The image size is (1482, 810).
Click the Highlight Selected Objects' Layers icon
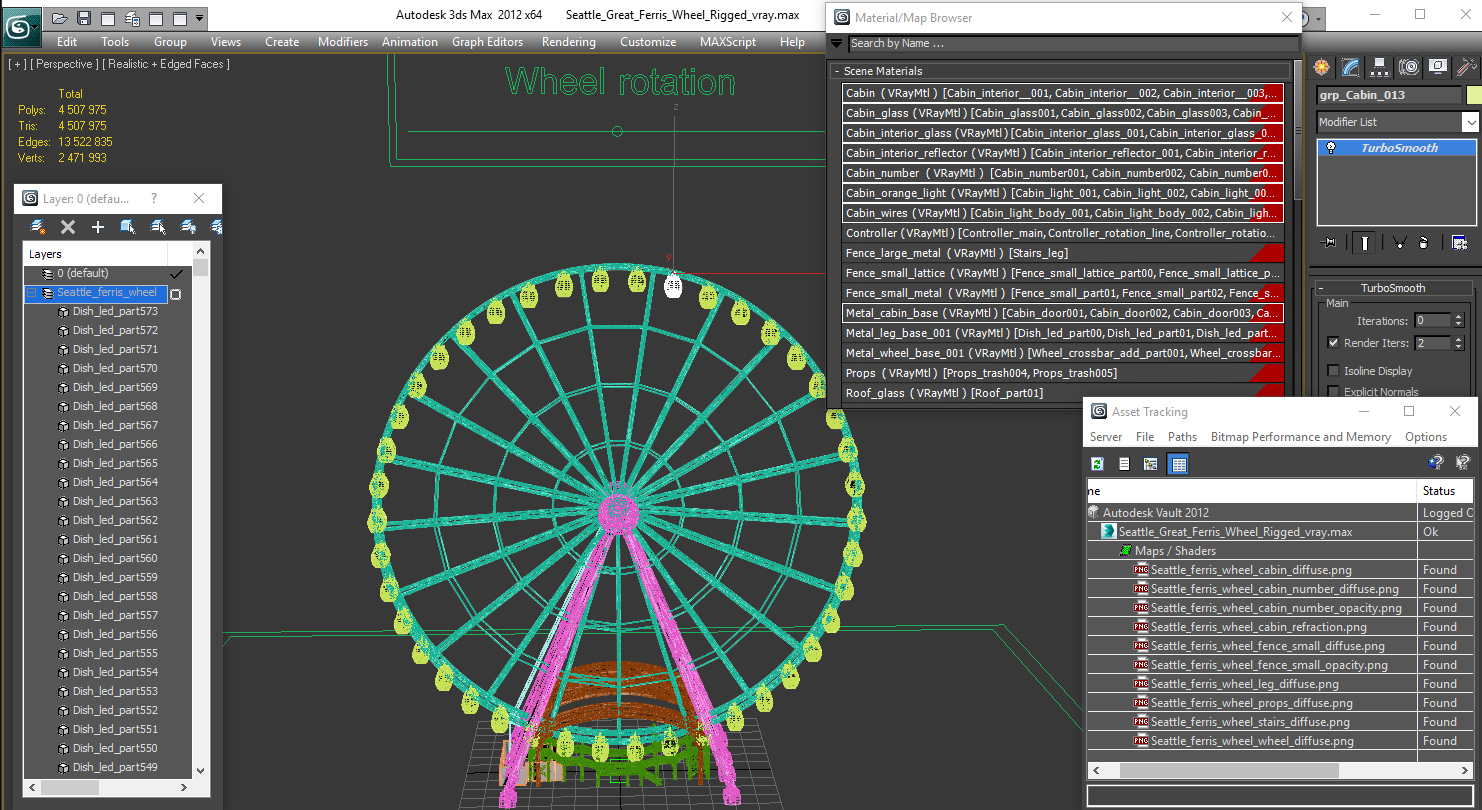tap(158, 227)
